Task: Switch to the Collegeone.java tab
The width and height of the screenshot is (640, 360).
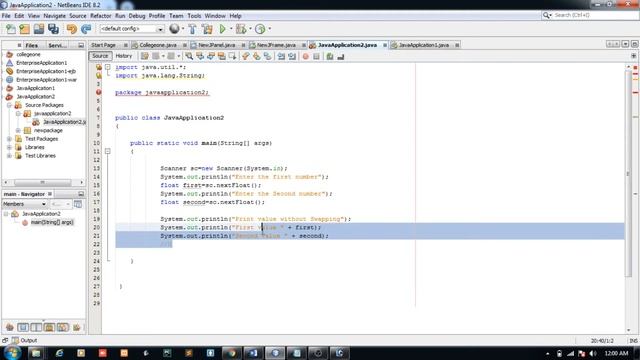Action: point(158,45)
